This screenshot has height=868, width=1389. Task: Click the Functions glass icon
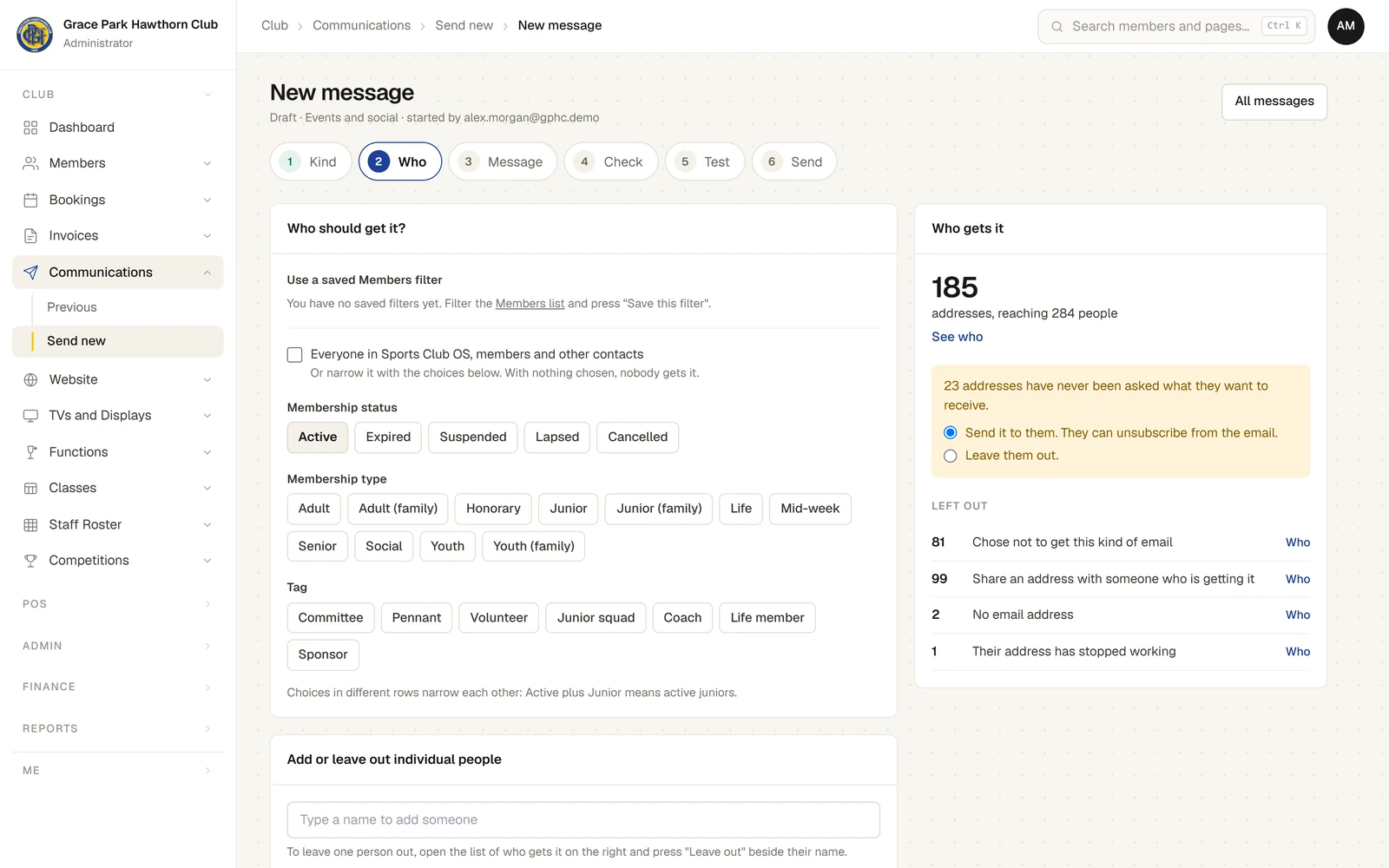click(30, 452)
